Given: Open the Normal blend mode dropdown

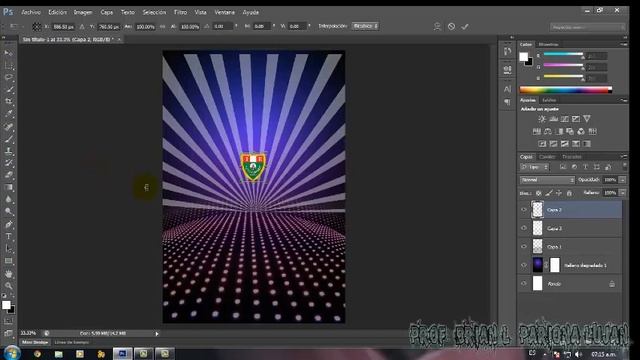Looking at the screenshot, I should click(x=547, y=180).
